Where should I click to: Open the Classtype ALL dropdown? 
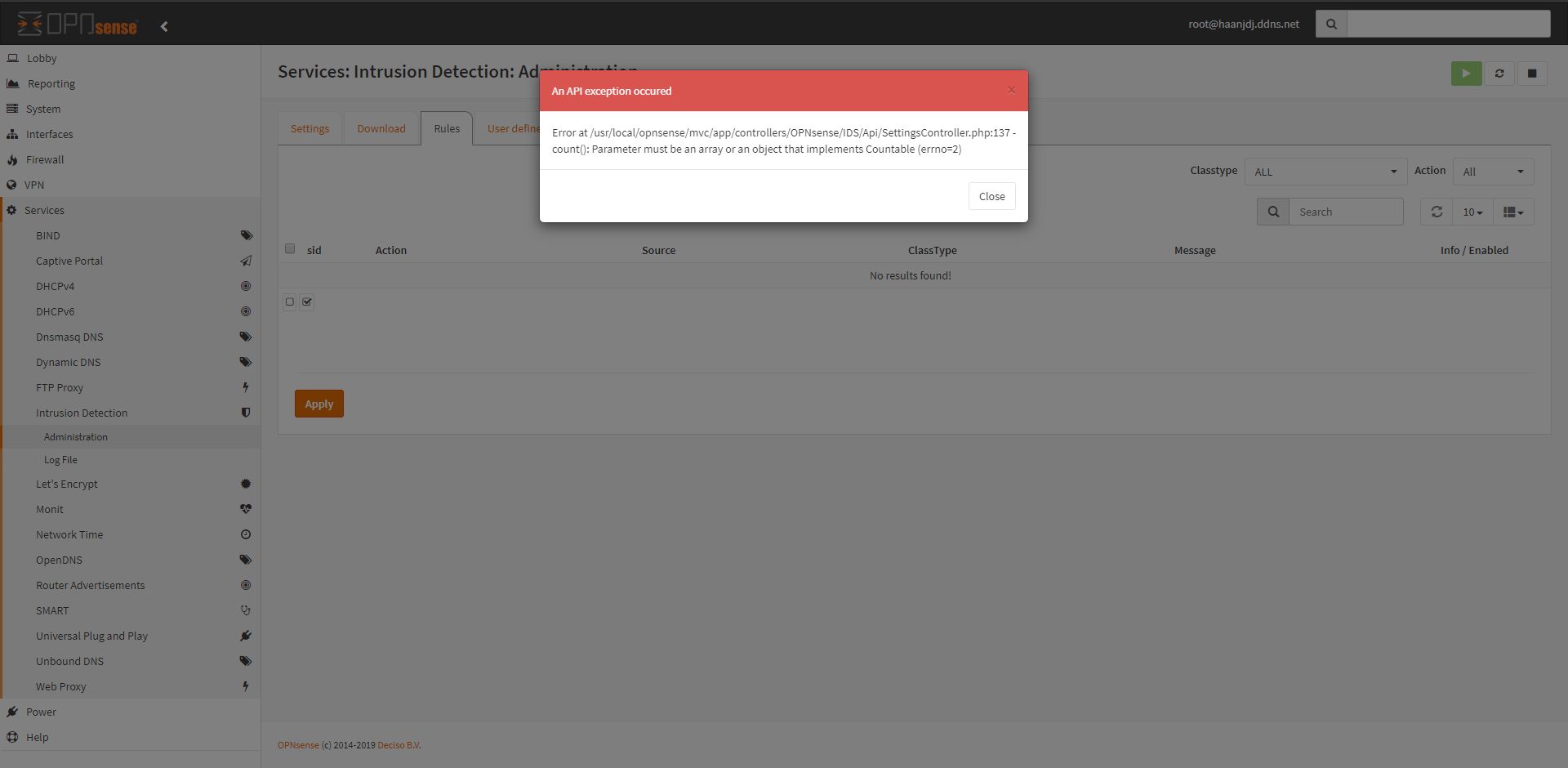[1325, 172]
